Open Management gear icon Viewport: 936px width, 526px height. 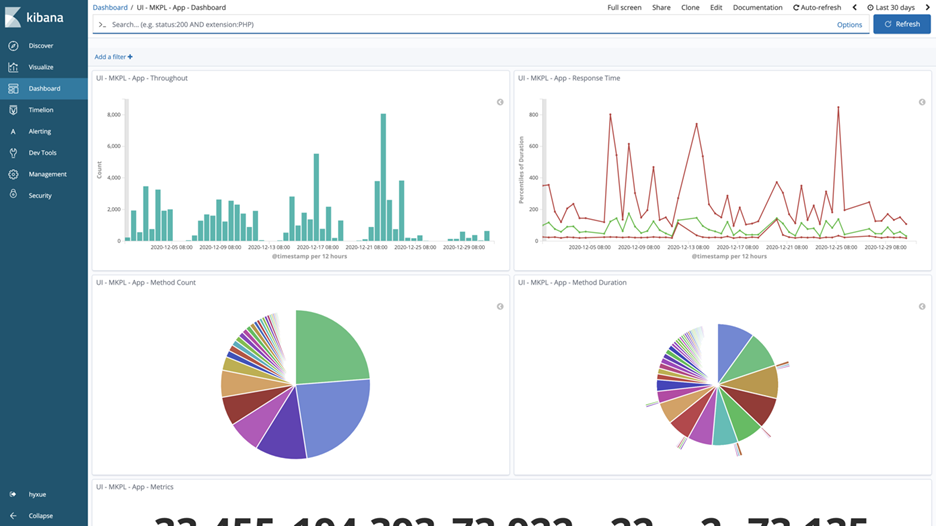click(x=13, y=174)
